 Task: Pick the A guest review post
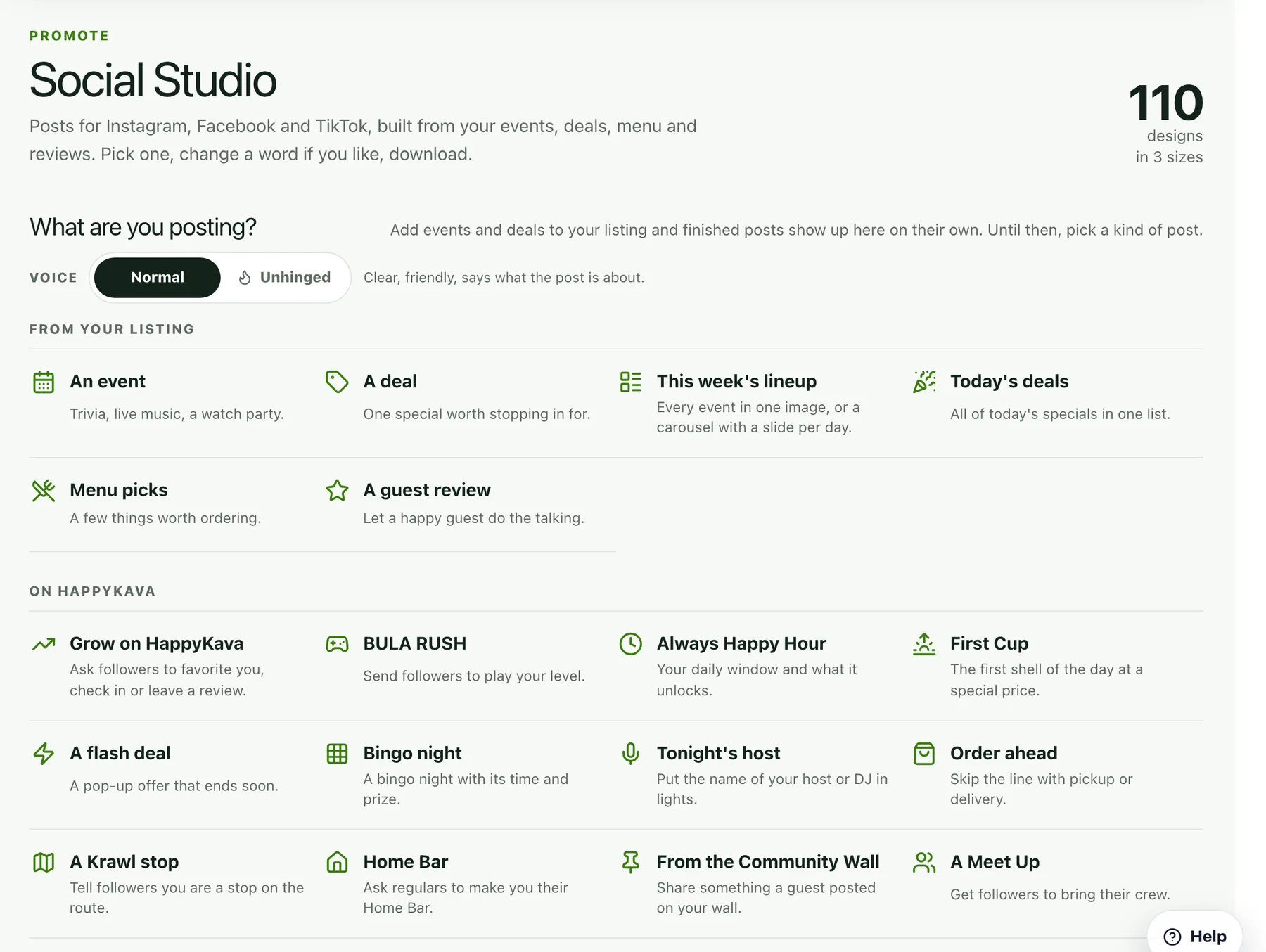pos(469,503)
